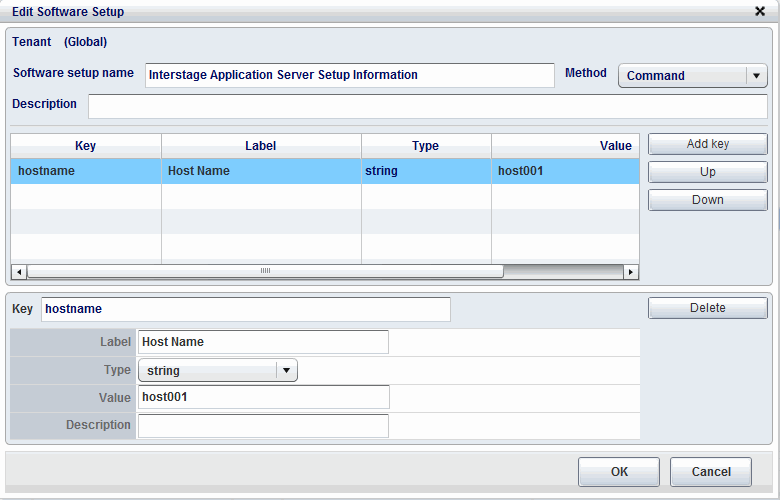Image resolution: width=780 pixels, height=500 pixels.
Task: Click the horizontal scrollbar thumb
Action: (265, 271)
